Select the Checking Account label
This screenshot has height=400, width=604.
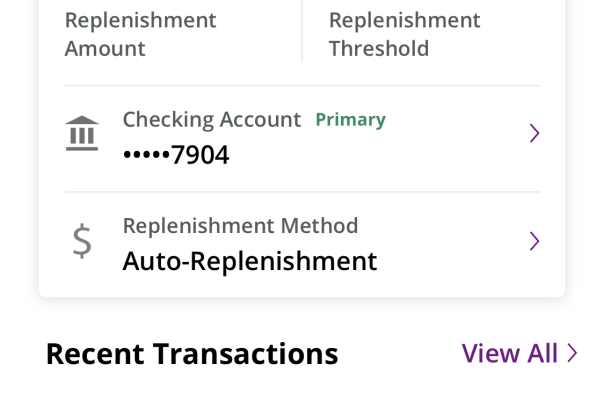tap(212, 119)
